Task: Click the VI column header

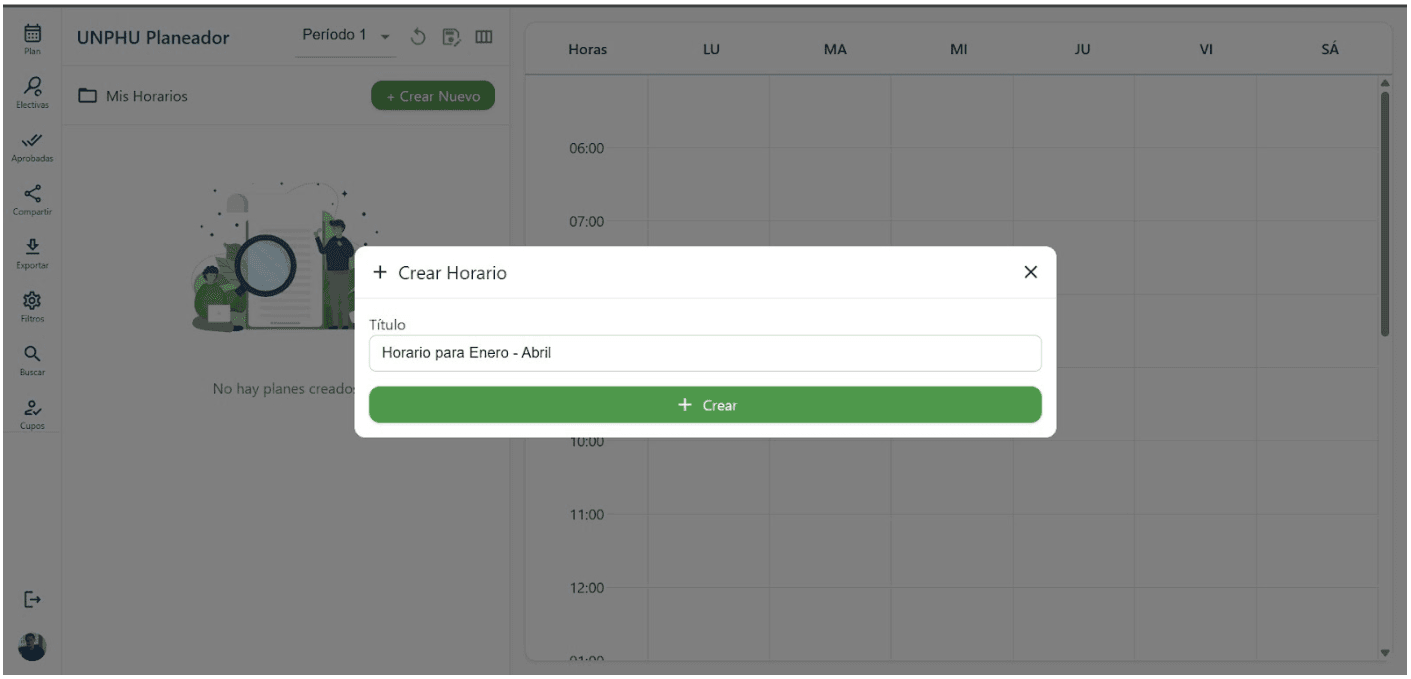Action: [x=1206, y=49]
